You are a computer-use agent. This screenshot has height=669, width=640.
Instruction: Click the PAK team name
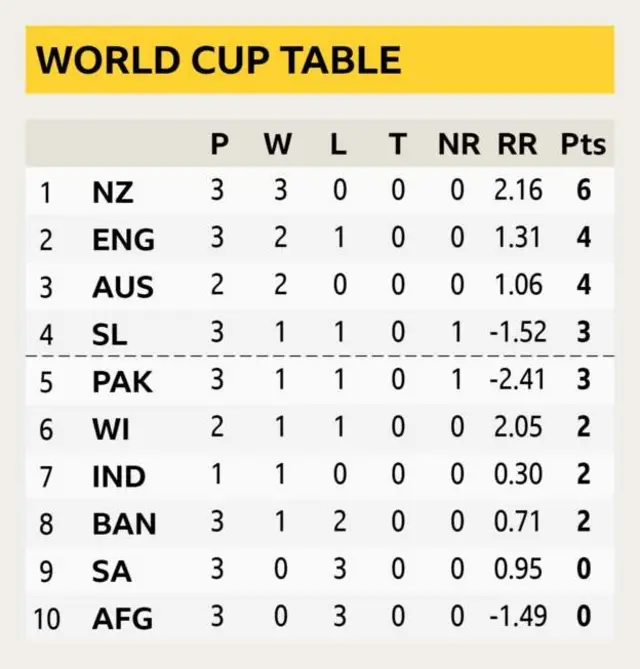click(122, 382)
